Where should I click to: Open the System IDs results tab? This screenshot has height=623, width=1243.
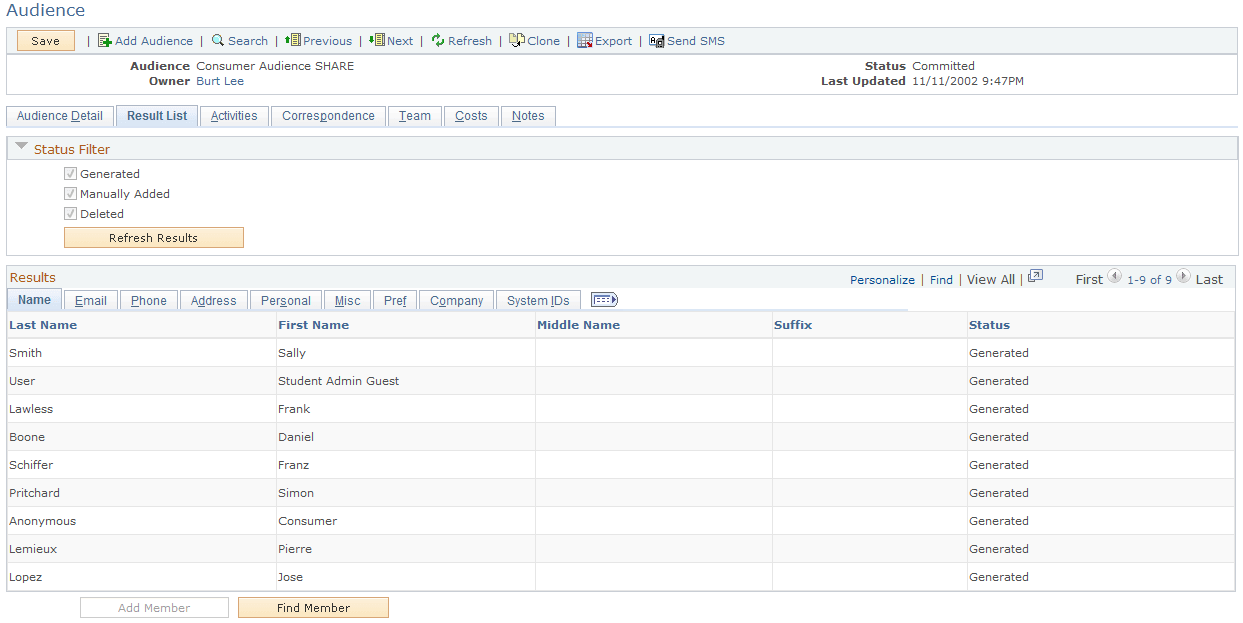pyautogui.click(x=537, y=300)
